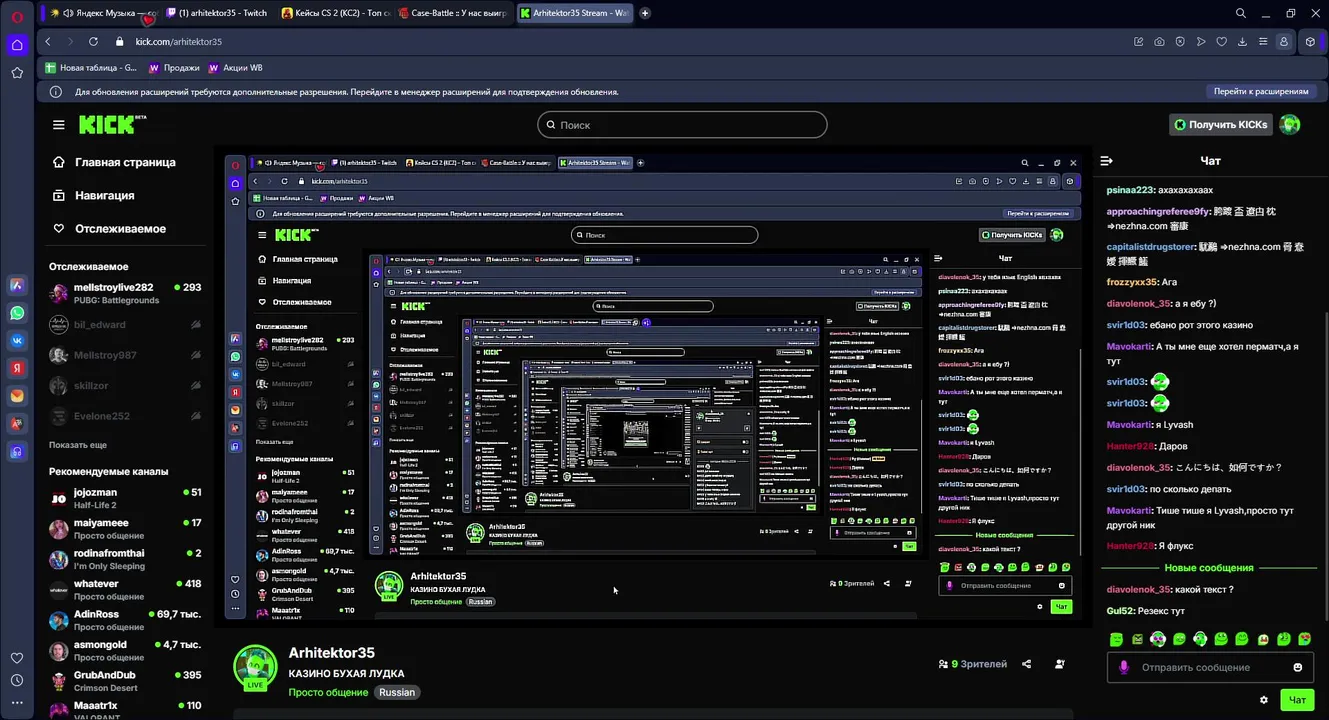Click Просто общение category link under Arhitektor35
Viewport: 1329px width, 720px height.
(x=330, y=692)
